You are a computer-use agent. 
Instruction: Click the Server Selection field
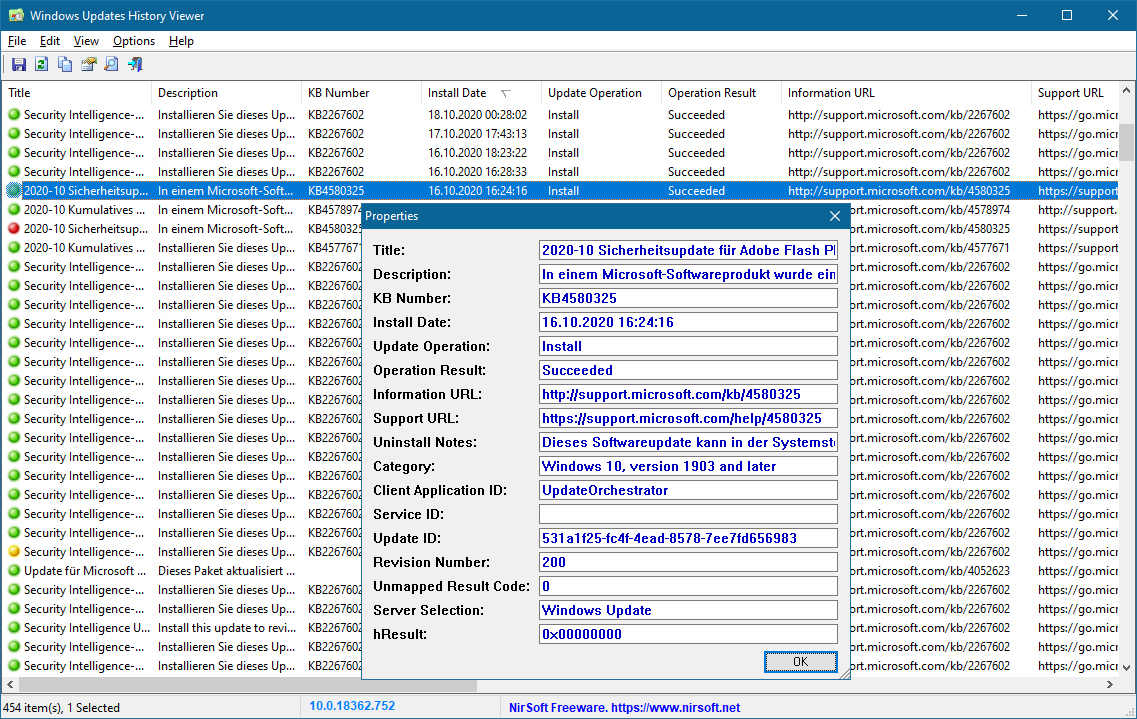(688, 610)
